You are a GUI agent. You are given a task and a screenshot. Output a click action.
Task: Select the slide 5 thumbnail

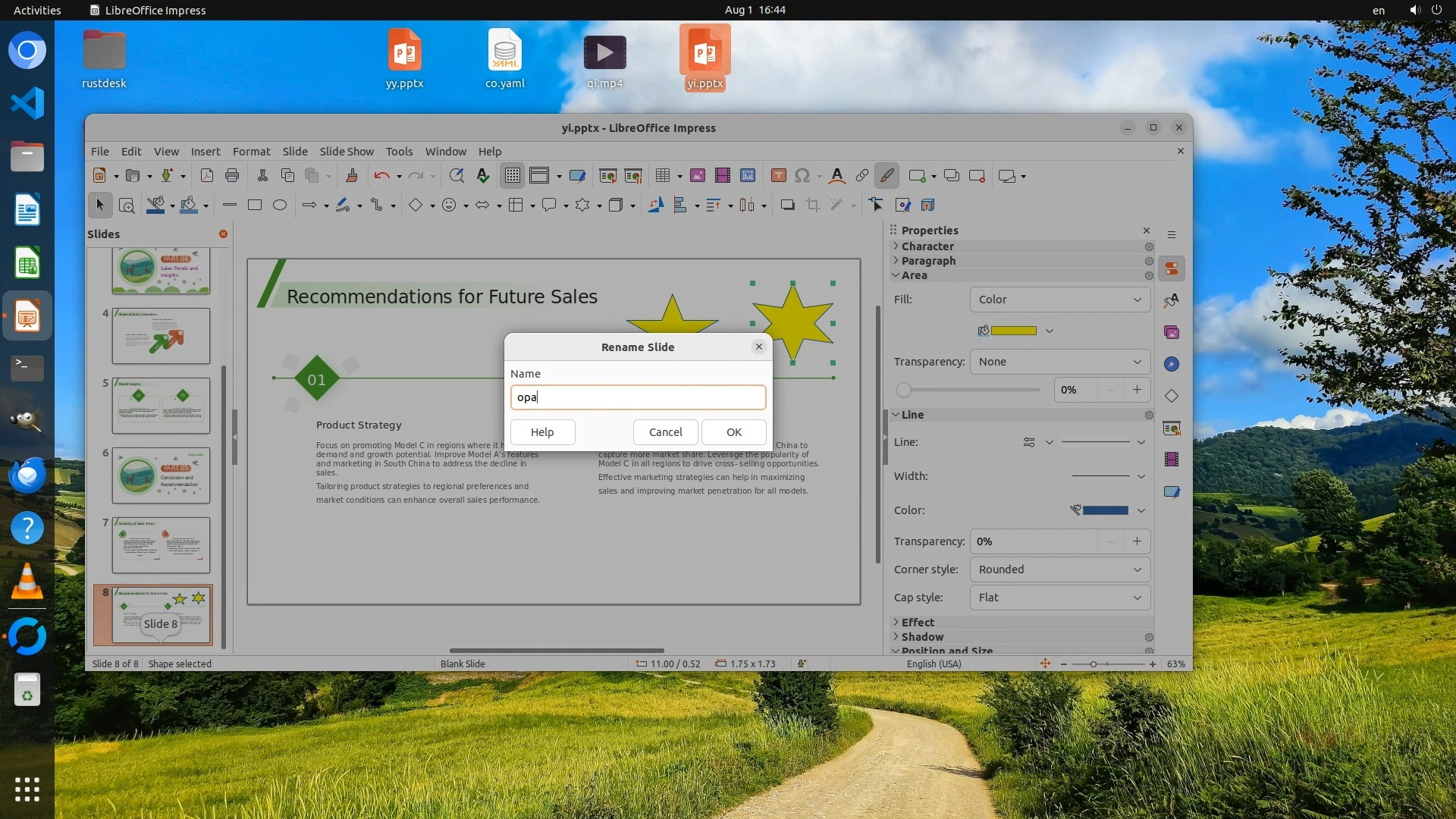pos(161,406)
